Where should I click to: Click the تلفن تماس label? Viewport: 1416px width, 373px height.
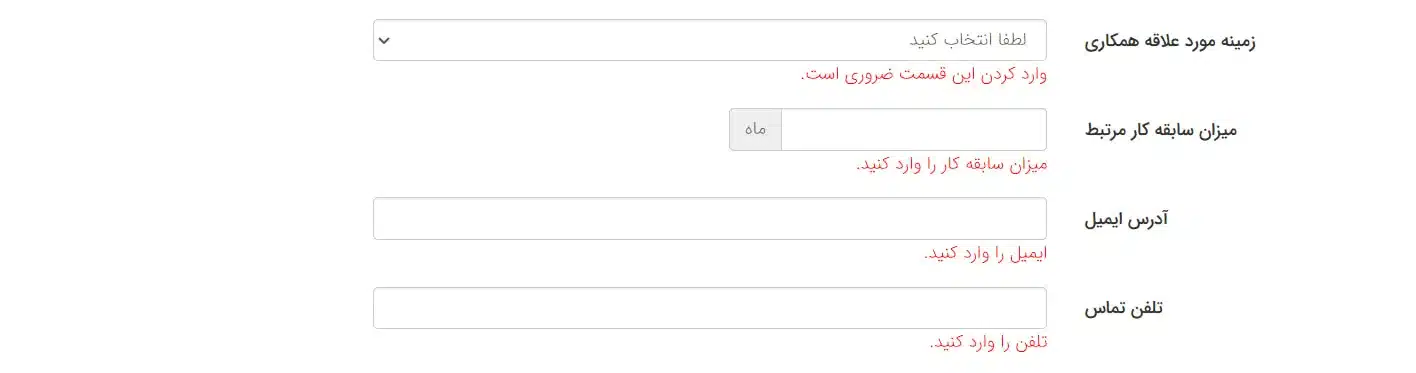(1124, 308)
